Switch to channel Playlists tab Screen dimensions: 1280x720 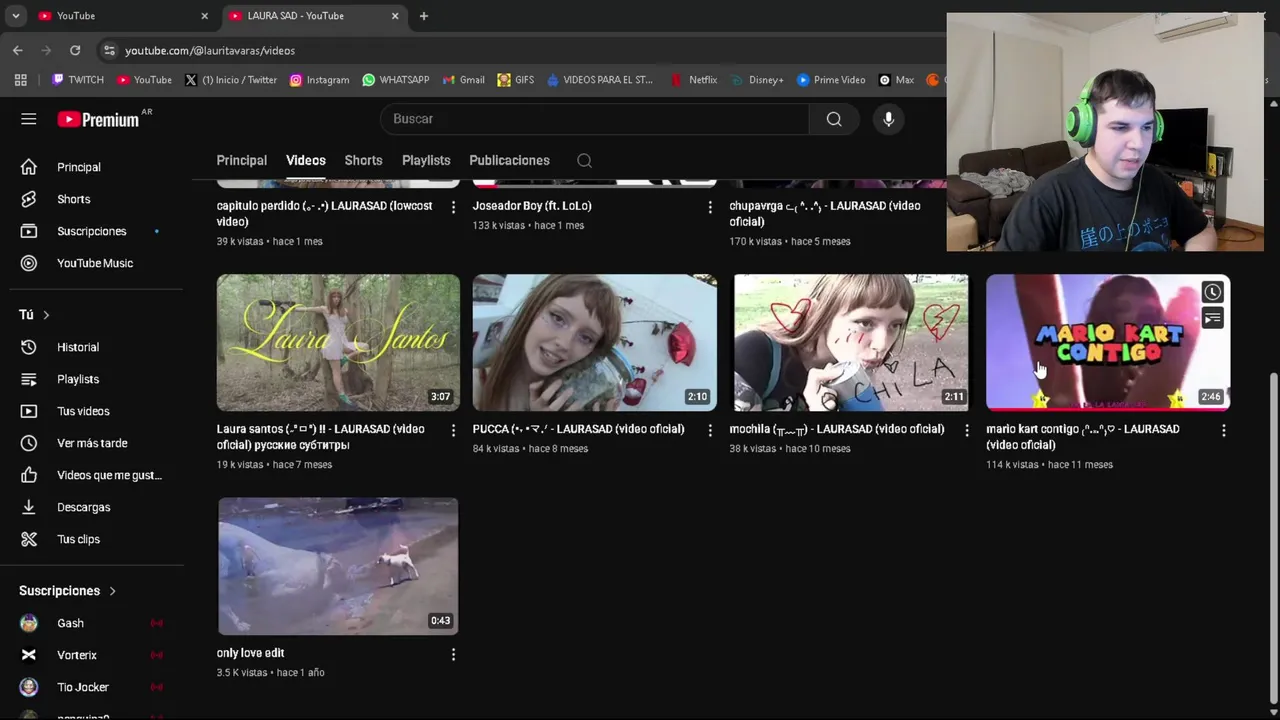tap(426, 160)
